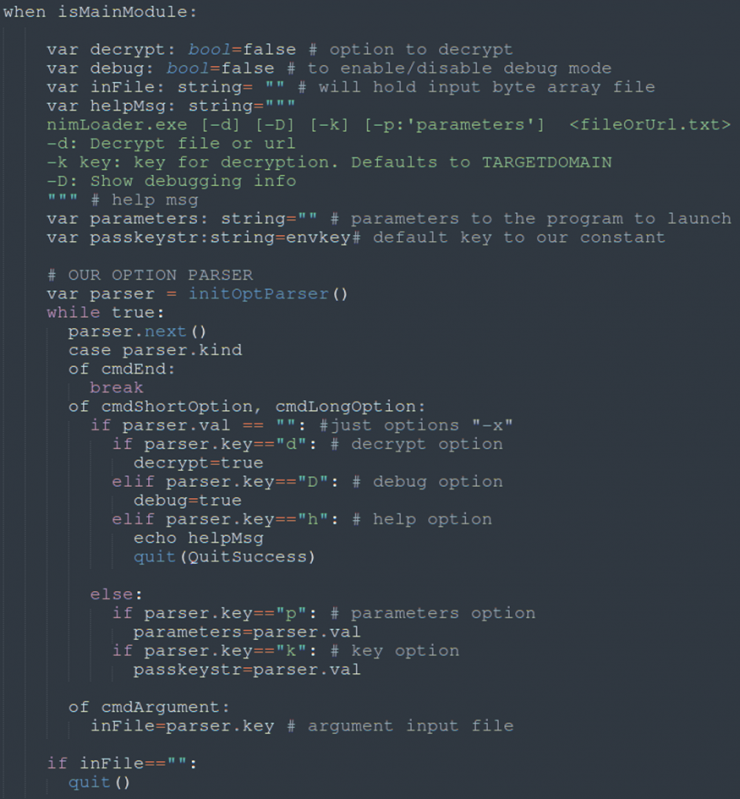
Task: Click the '-d: Decrypt file or url' text
Action: coord(171,144)
